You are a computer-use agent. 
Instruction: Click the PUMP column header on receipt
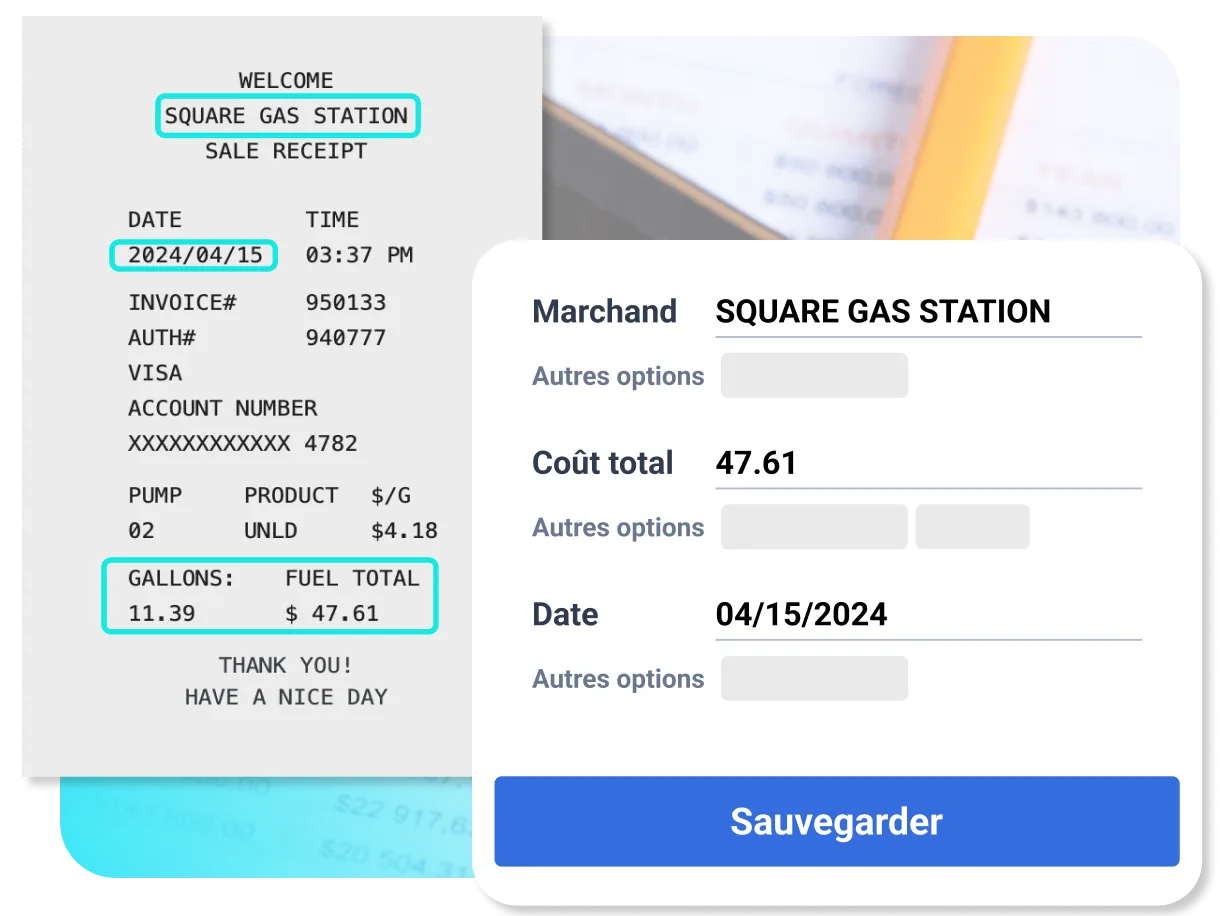pos(155,495)
